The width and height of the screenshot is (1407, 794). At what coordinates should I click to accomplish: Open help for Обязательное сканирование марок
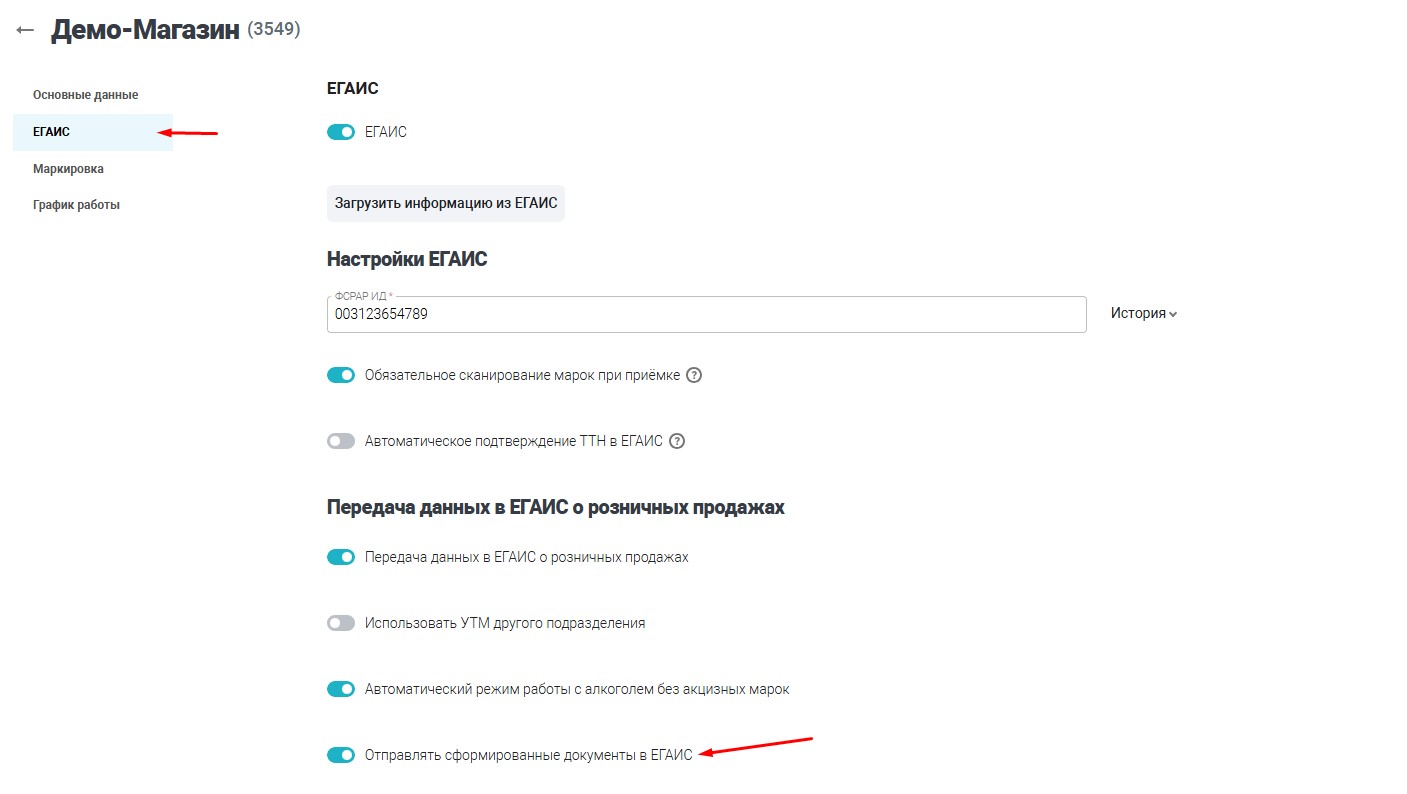(x=695, y=375)
